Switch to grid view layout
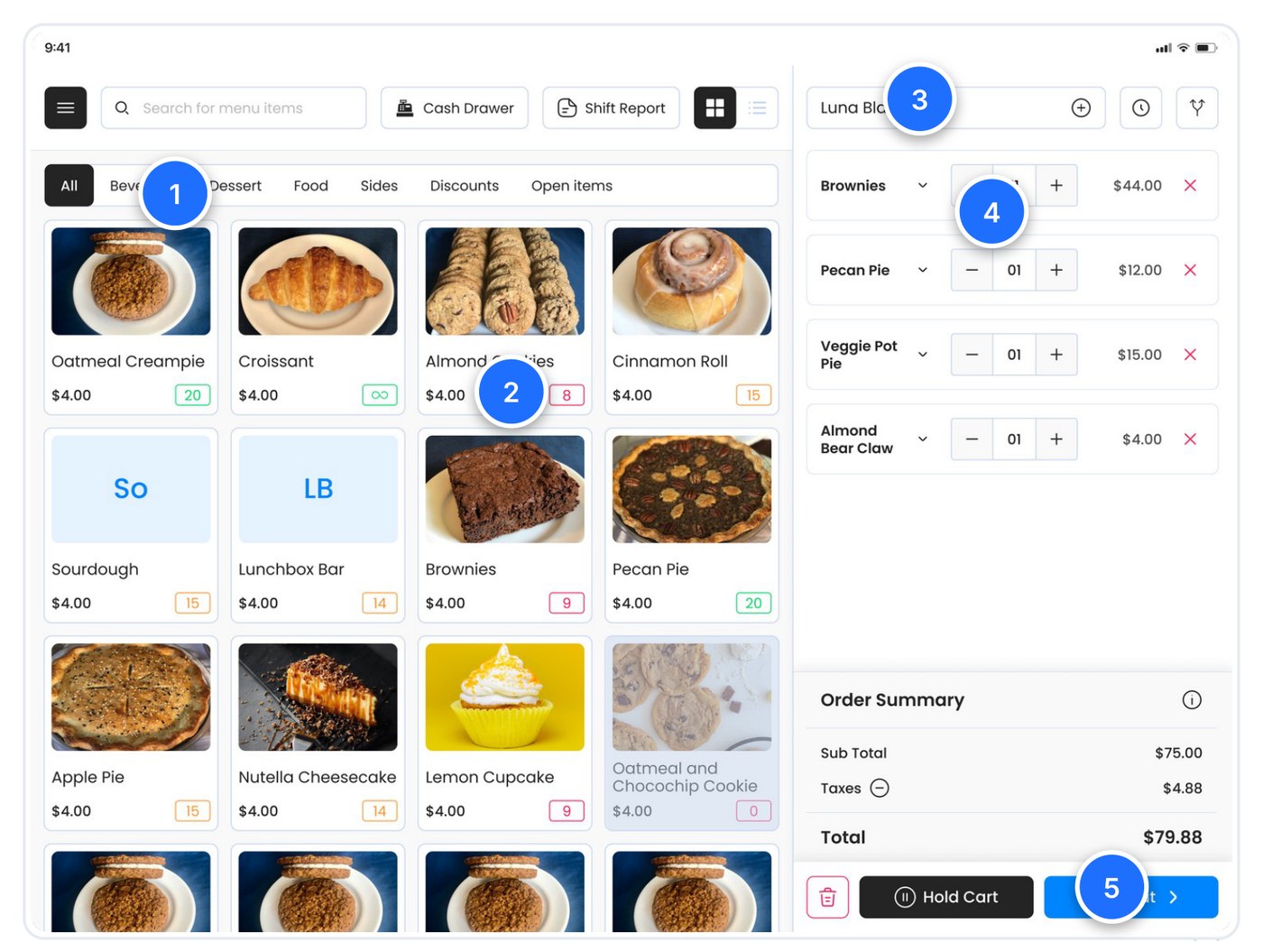Screen dimensions: 1263x952 715,108
